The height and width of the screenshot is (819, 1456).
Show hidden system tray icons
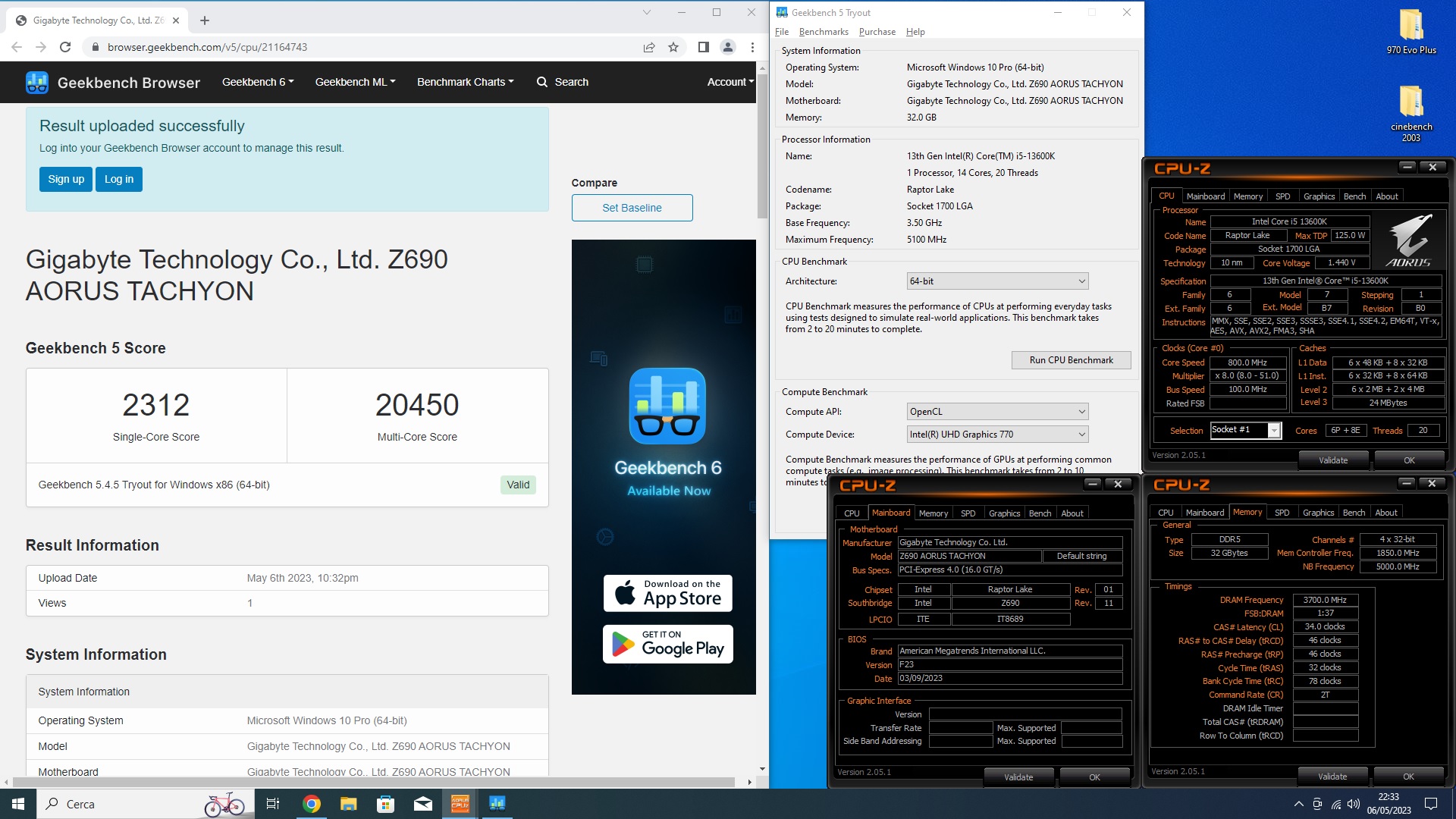[1298, 804]
